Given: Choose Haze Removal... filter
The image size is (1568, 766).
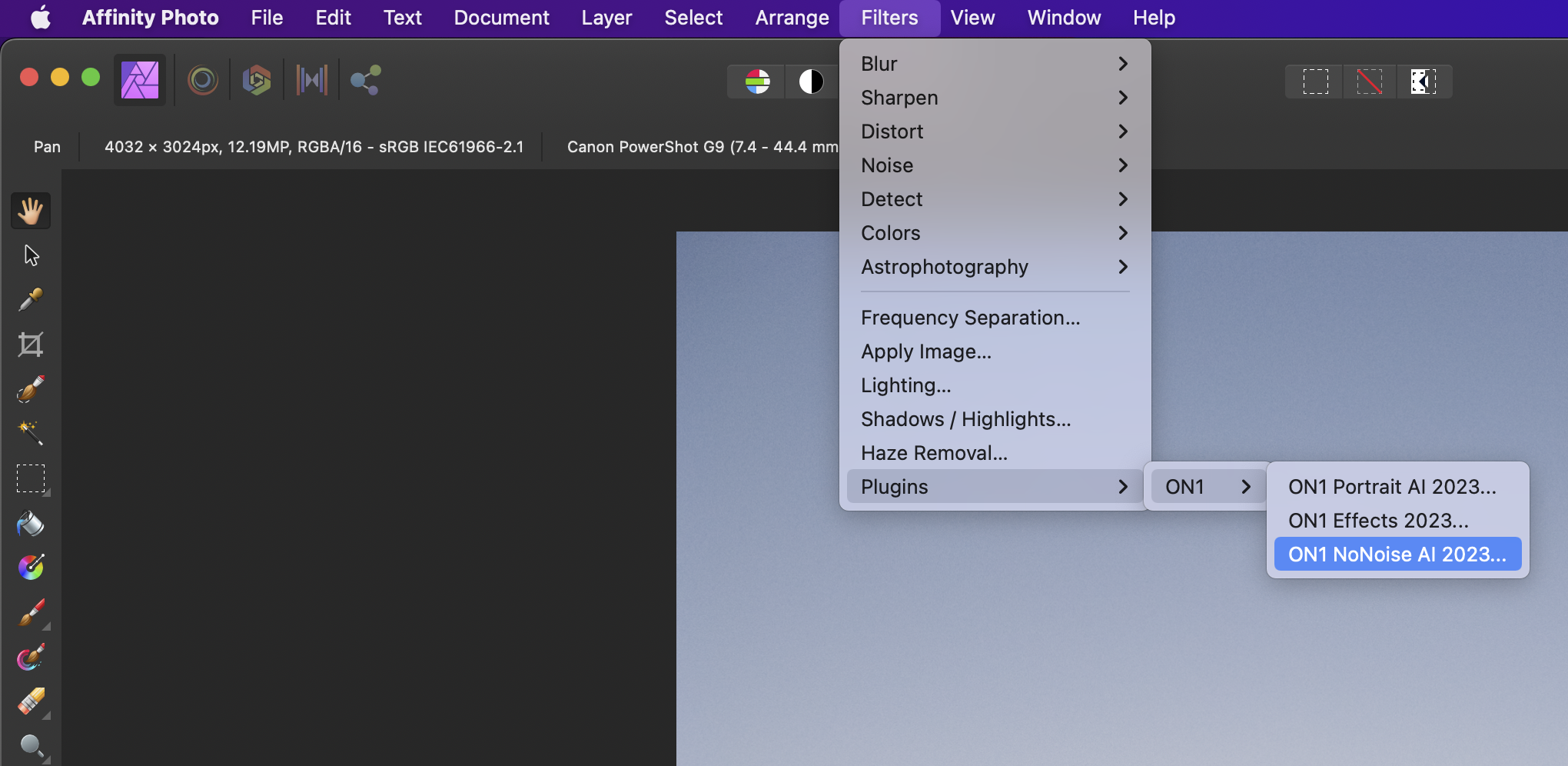Looking at the screenshot, I should pyautogui.click(x=995, y=453).
